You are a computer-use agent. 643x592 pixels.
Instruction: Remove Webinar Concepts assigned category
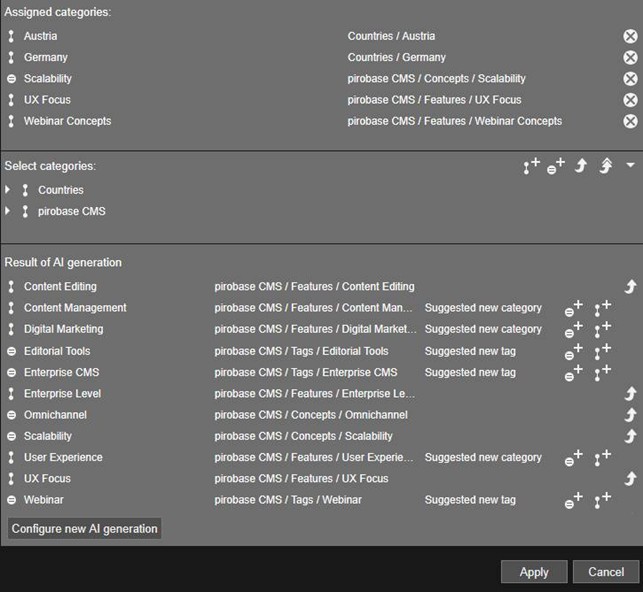[x=630, y=121]
